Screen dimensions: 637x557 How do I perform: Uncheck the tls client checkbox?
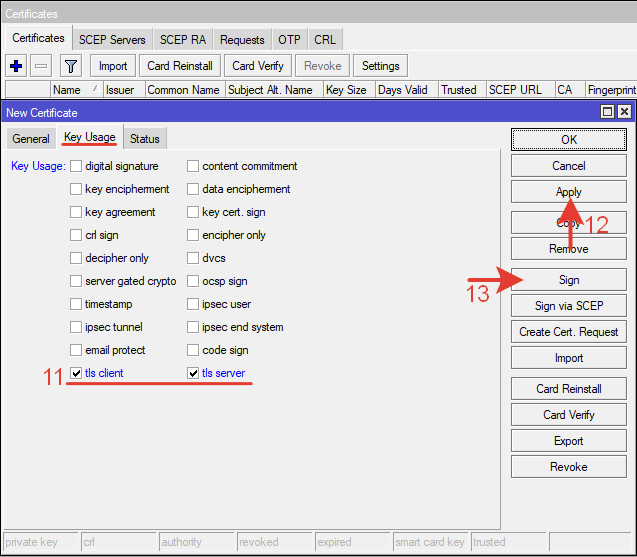point(76,374)
